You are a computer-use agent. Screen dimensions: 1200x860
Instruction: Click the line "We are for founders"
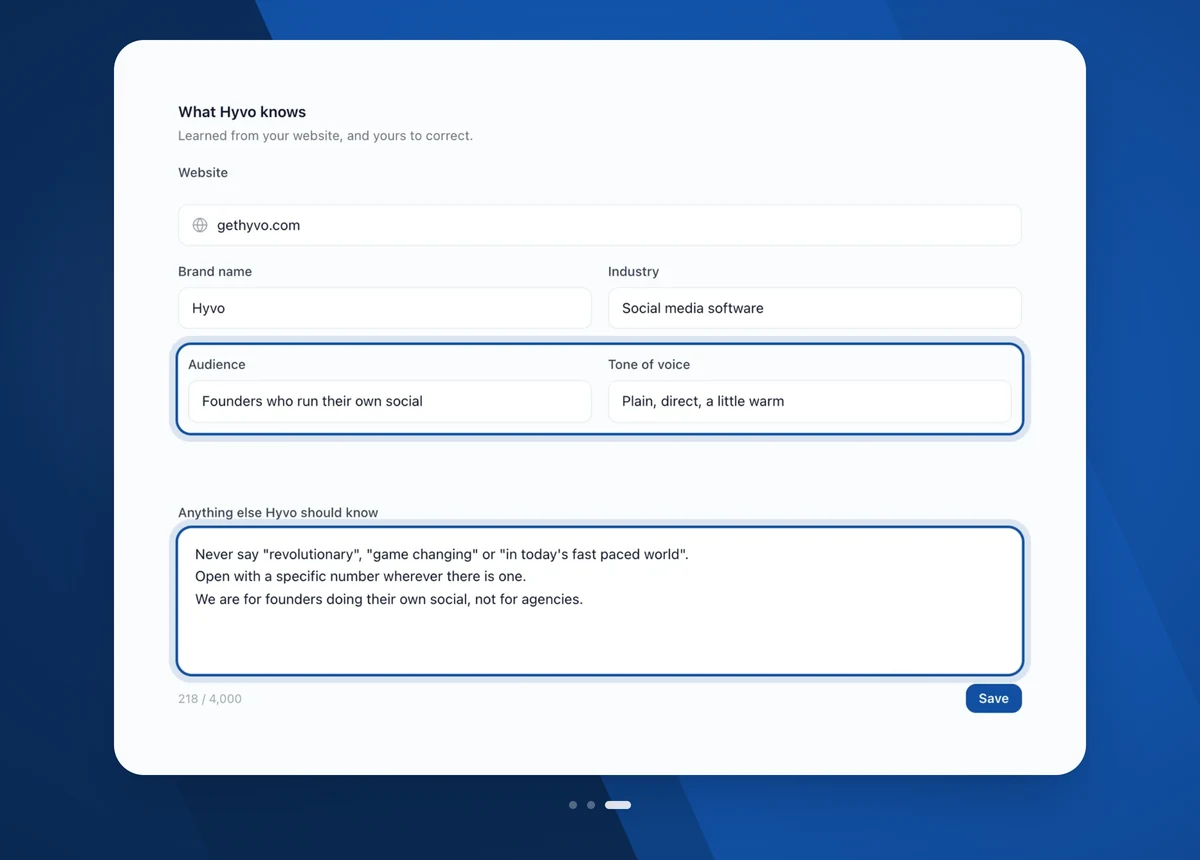tap(389, 599)
